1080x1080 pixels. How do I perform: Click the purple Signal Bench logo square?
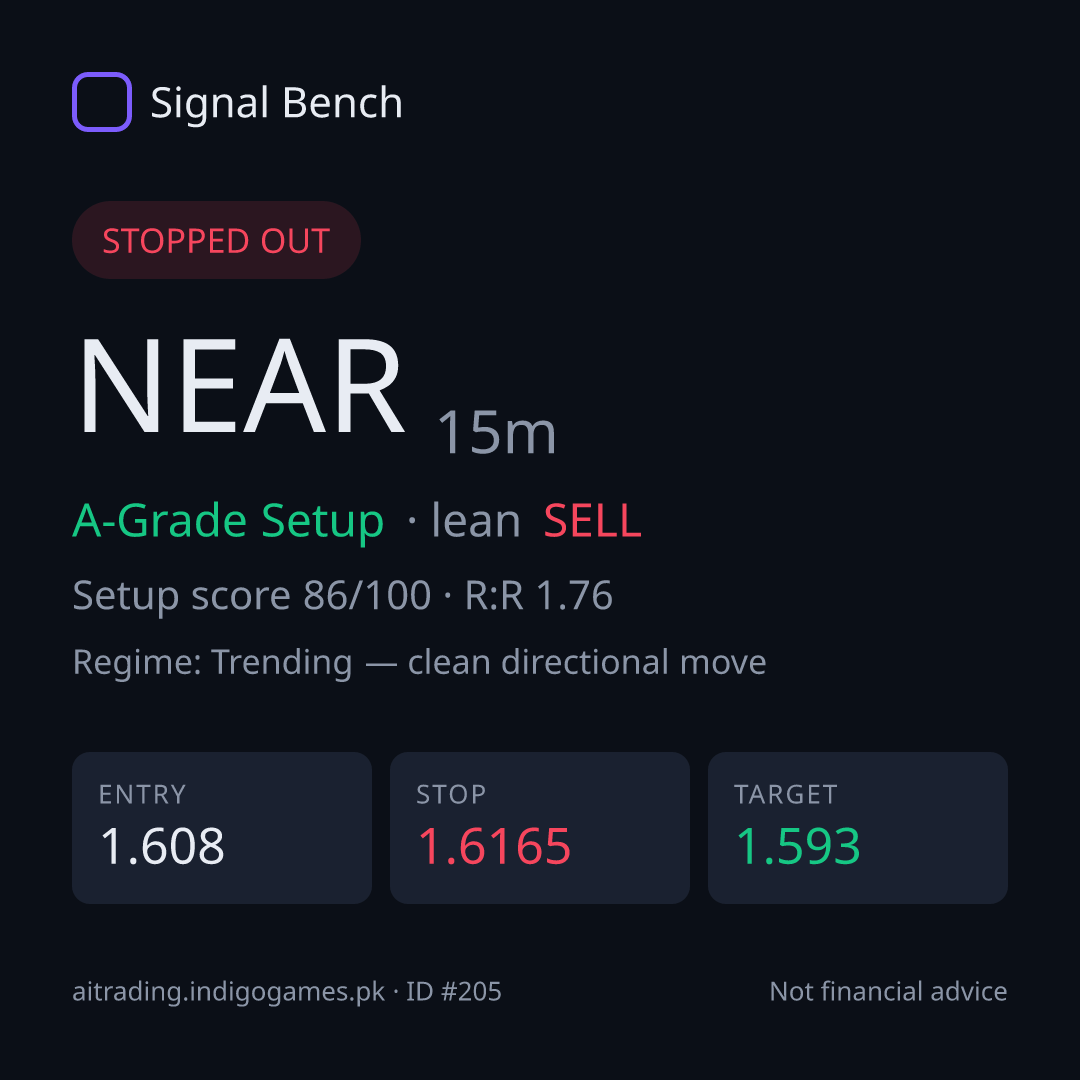(102, 102)
